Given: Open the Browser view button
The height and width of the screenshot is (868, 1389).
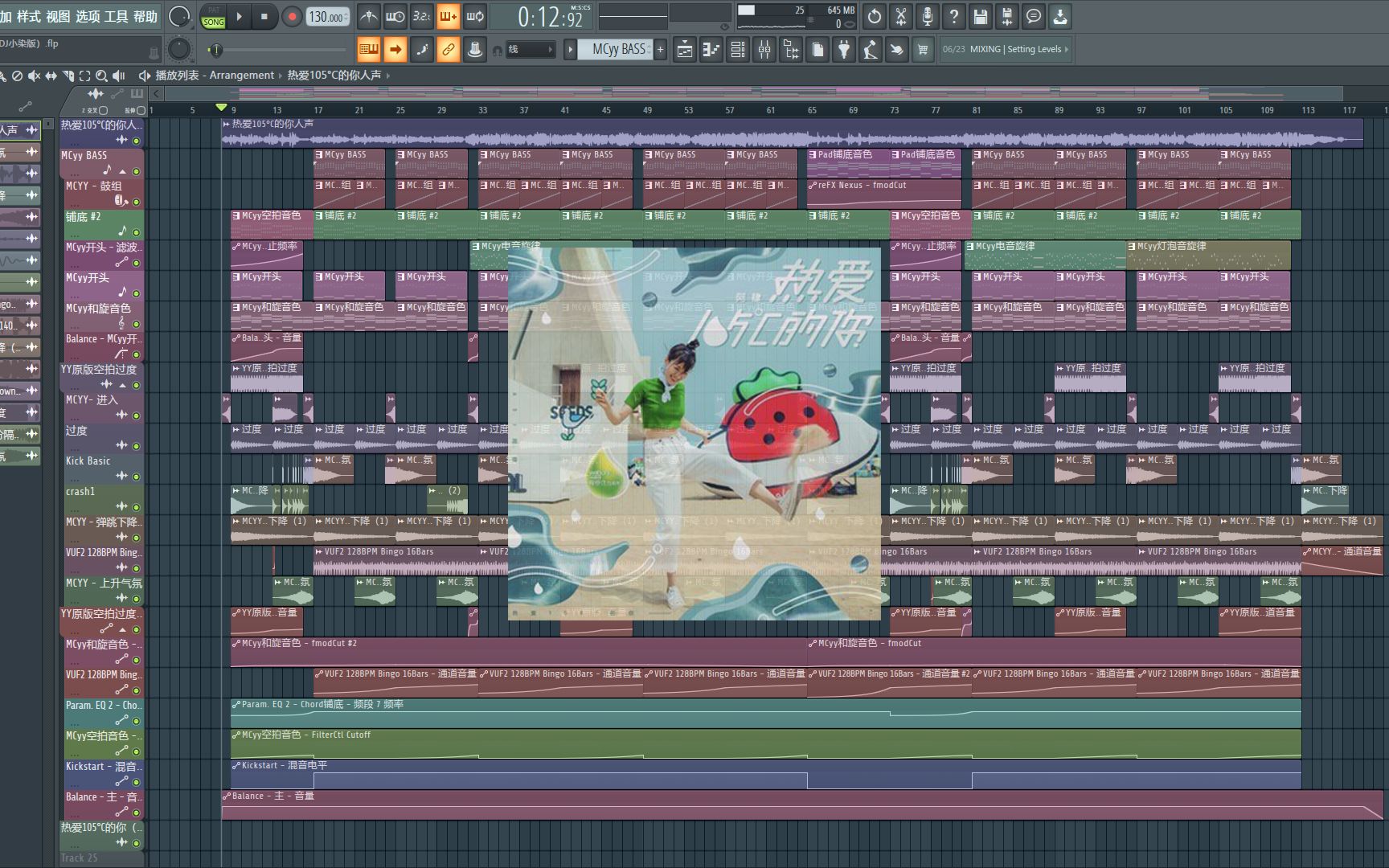Looking at the screenshot, I should pos(791,50).
